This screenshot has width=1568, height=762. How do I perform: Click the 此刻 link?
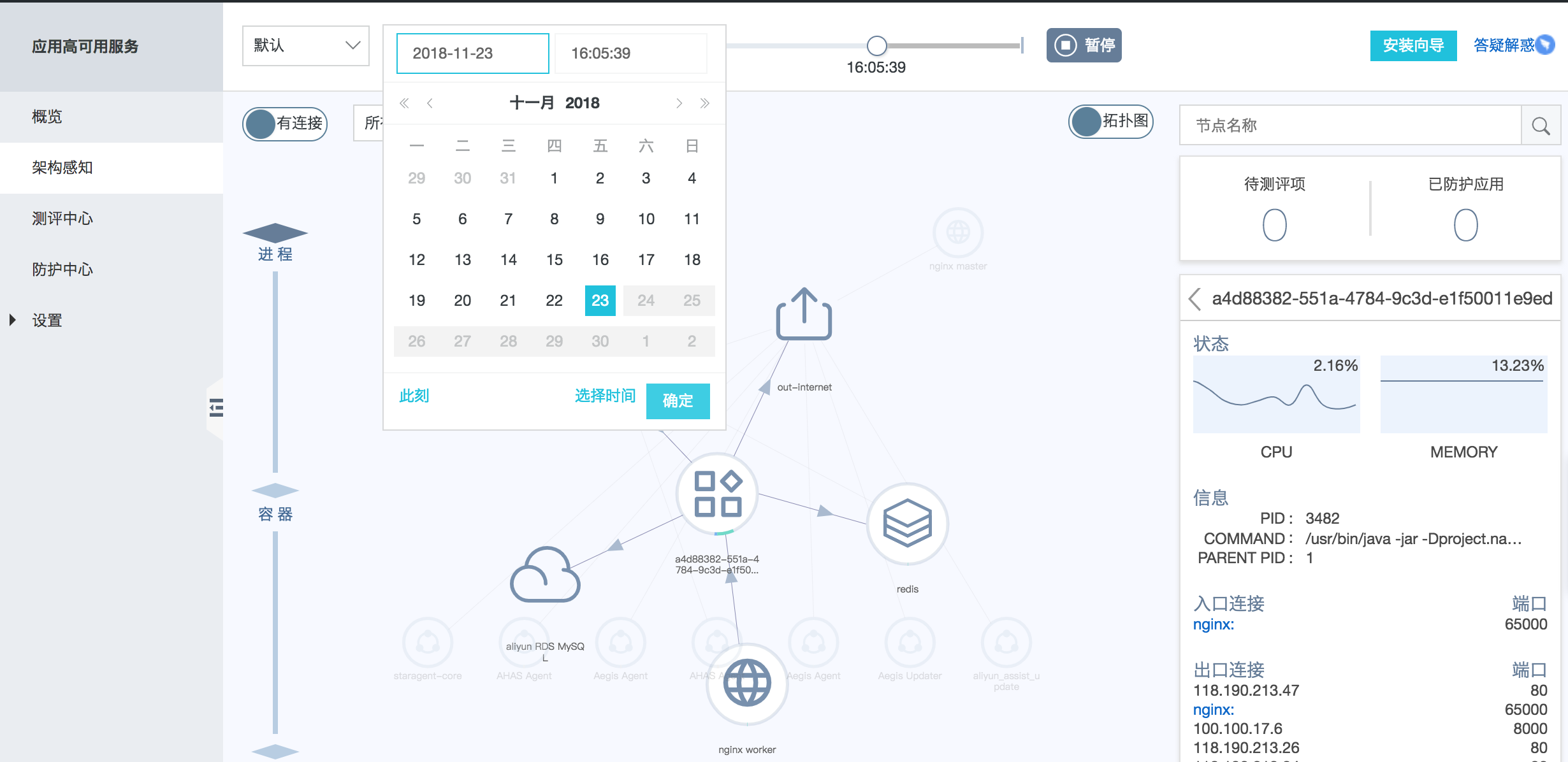[x=414, y=396]
